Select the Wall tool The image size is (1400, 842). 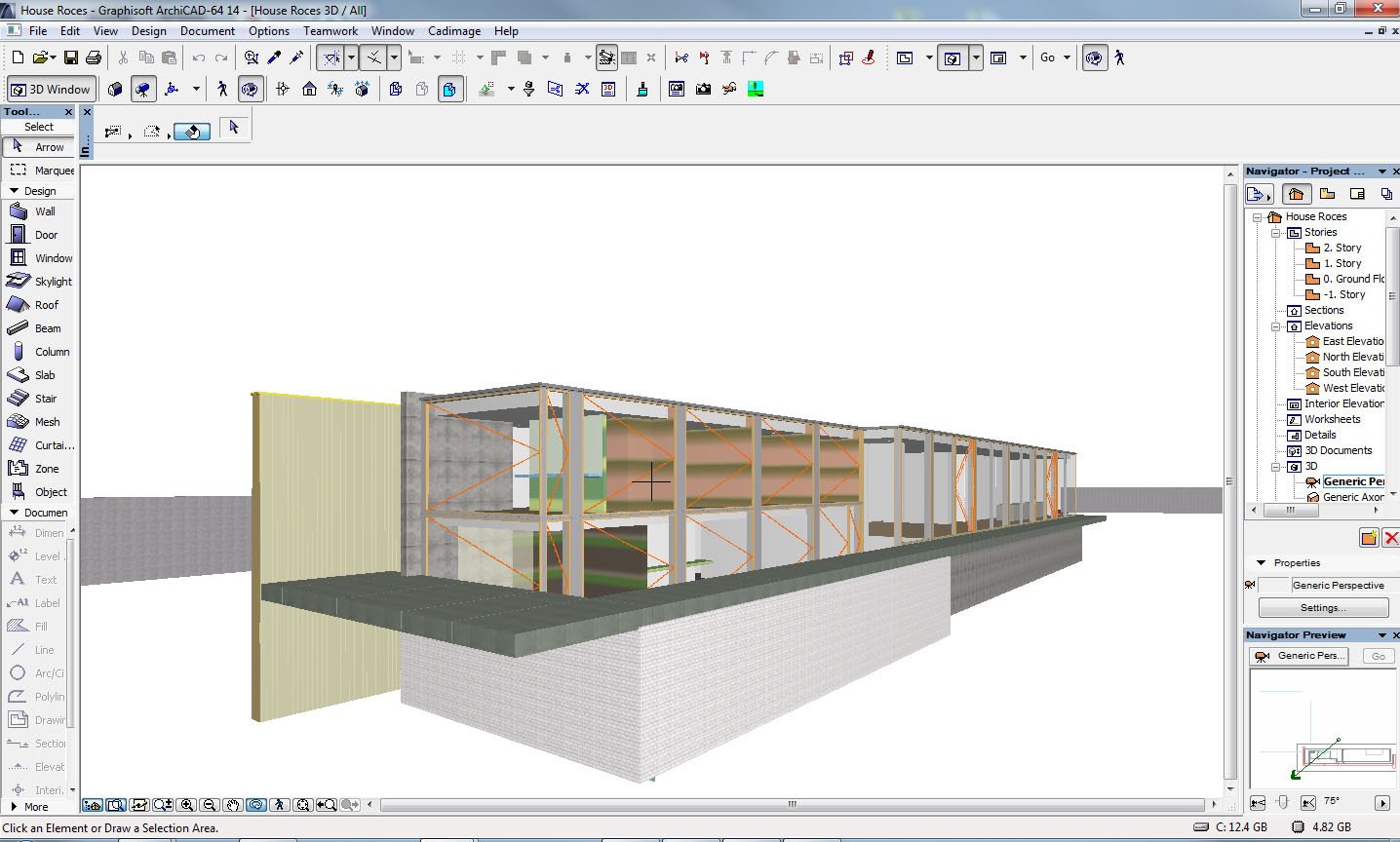click(x=39, y=211)
